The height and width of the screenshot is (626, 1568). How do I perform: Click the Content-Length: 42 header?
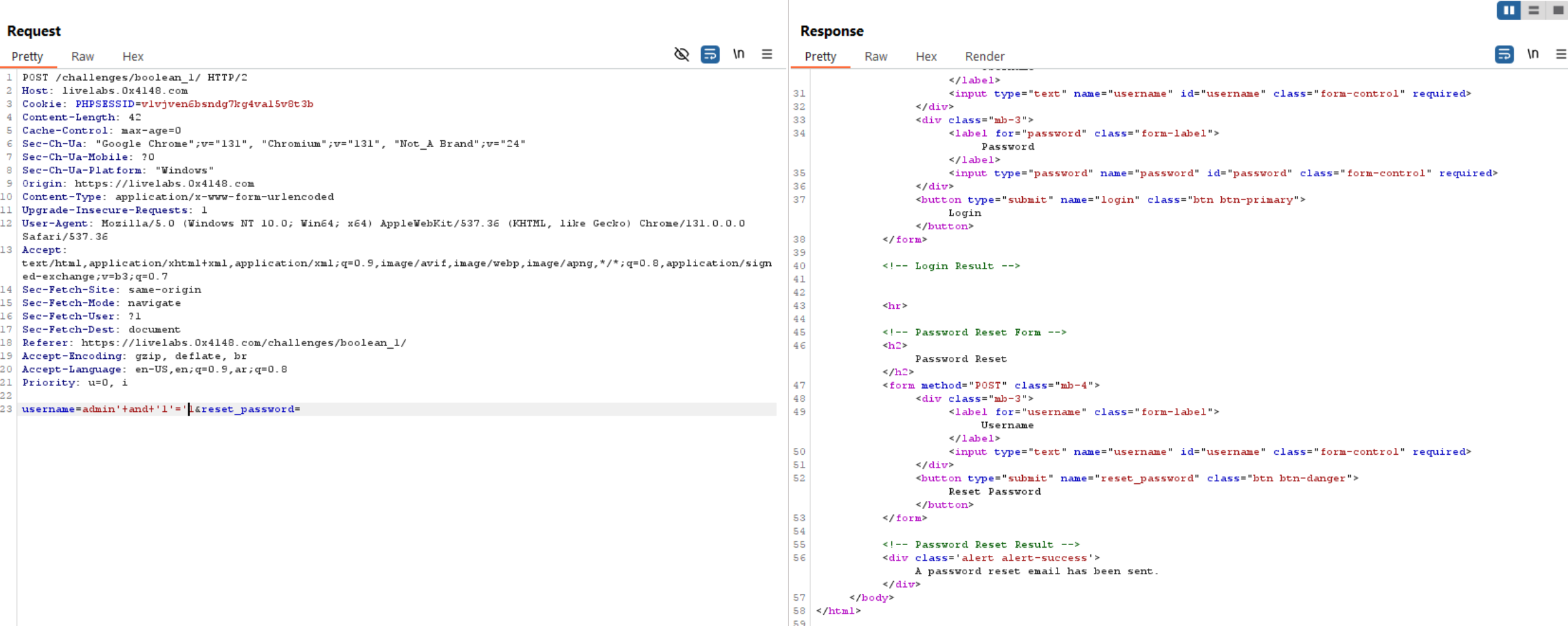pyautogui.click(x=81, y=117)
